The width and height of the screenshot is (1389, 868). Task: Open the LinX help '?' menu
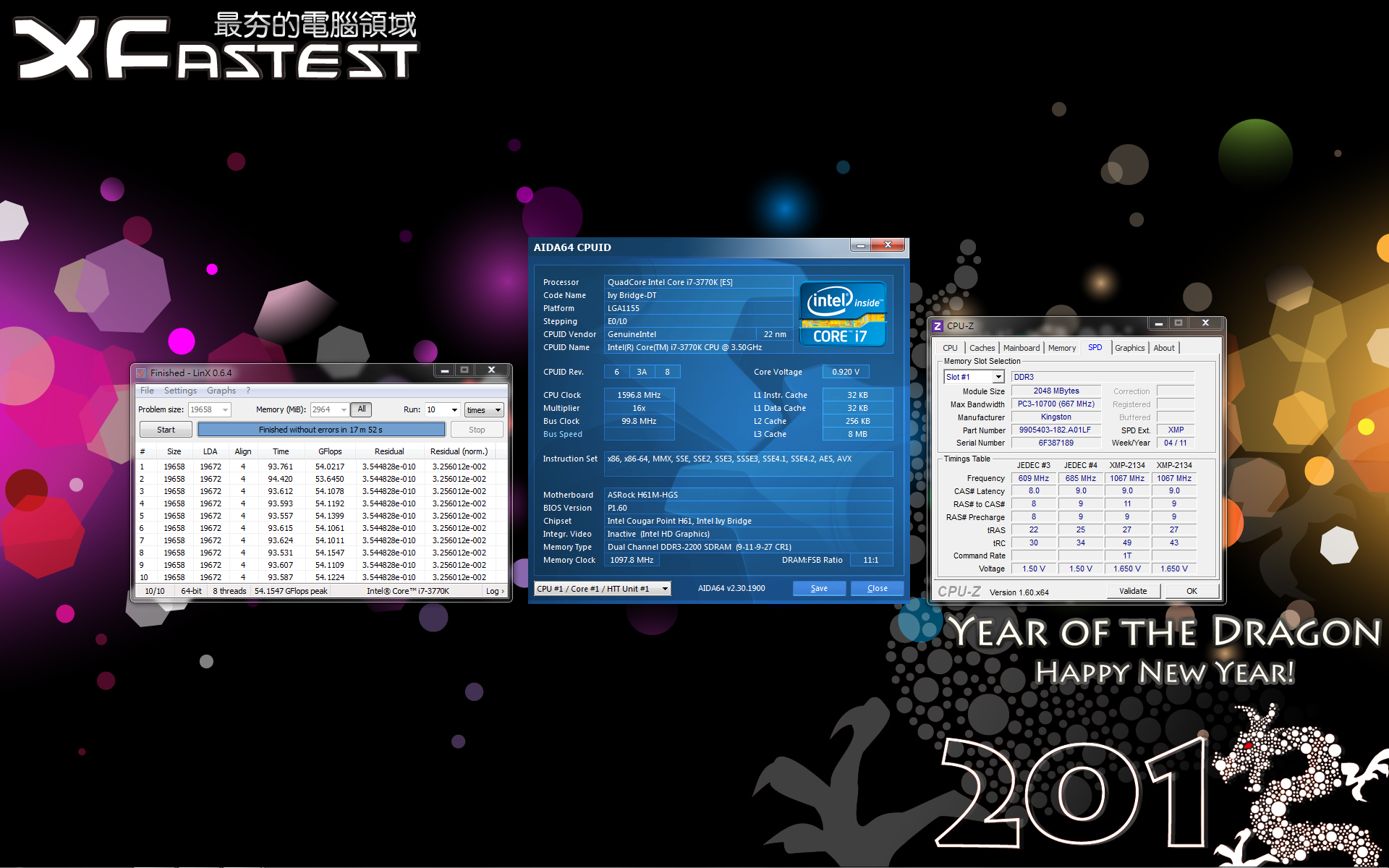[248, 391]
